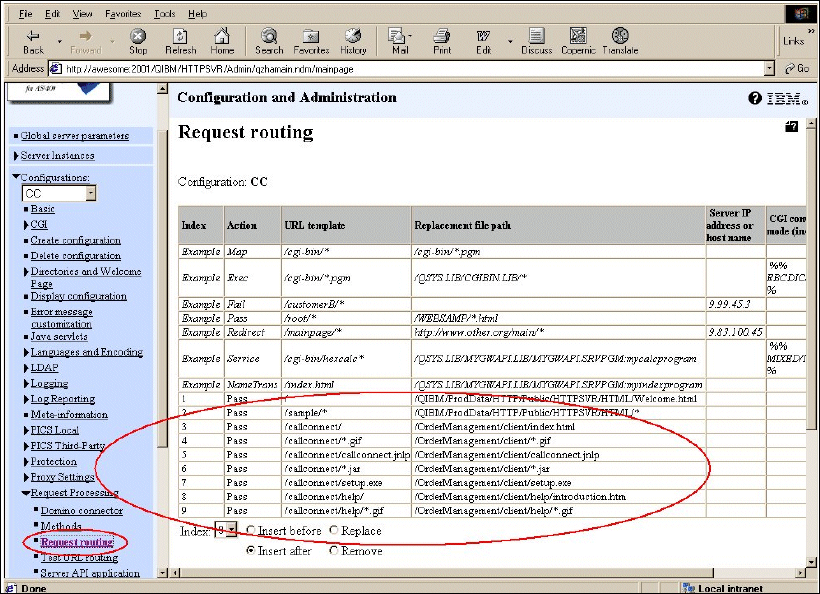Screen dimensions: 820x594
Task: Open Display configuration link
Action: (x=78, y=296)
